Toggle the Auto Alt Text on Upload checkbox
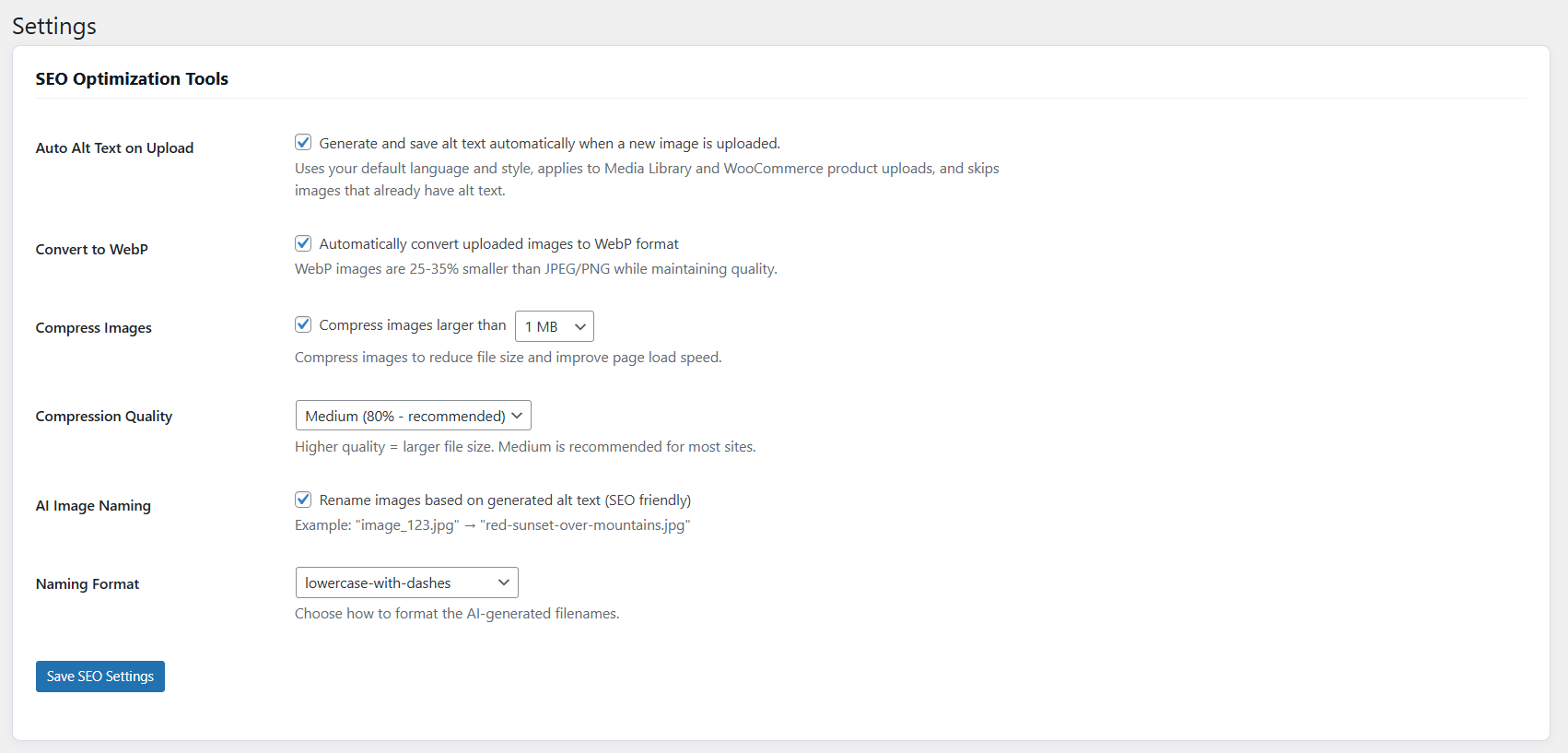 (303, 142)
